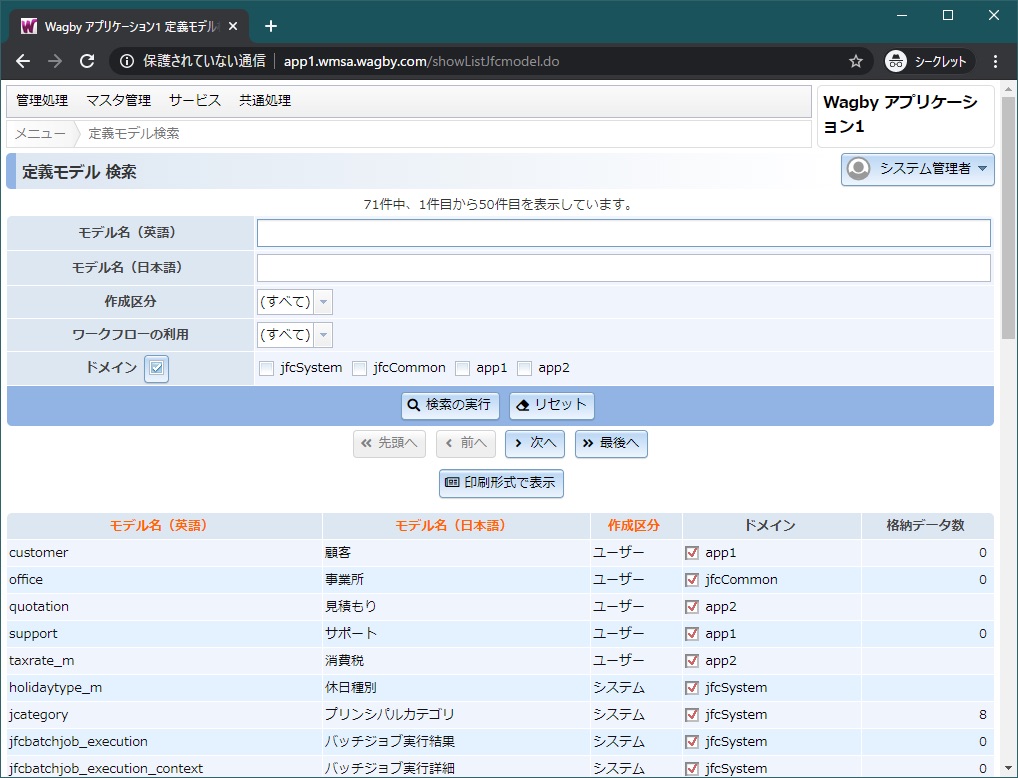
Task: Click the browser back arrow
Action: 23,61
